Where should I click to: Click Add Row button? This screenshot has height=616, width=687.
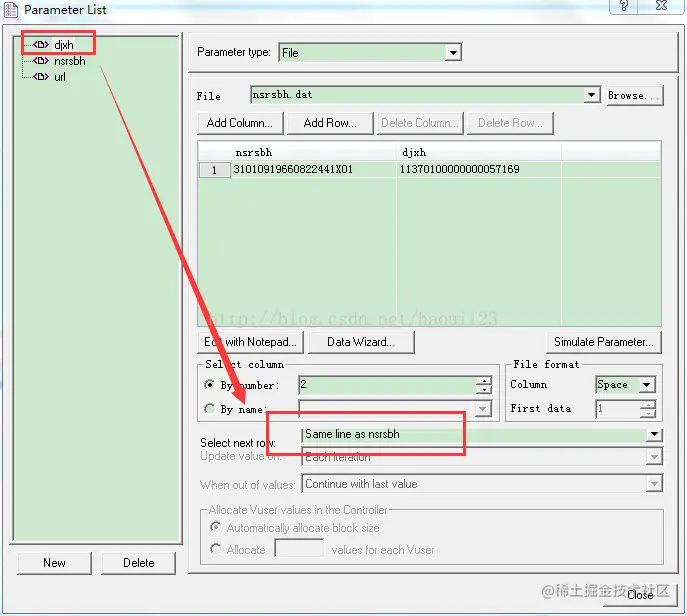point(330,123)
